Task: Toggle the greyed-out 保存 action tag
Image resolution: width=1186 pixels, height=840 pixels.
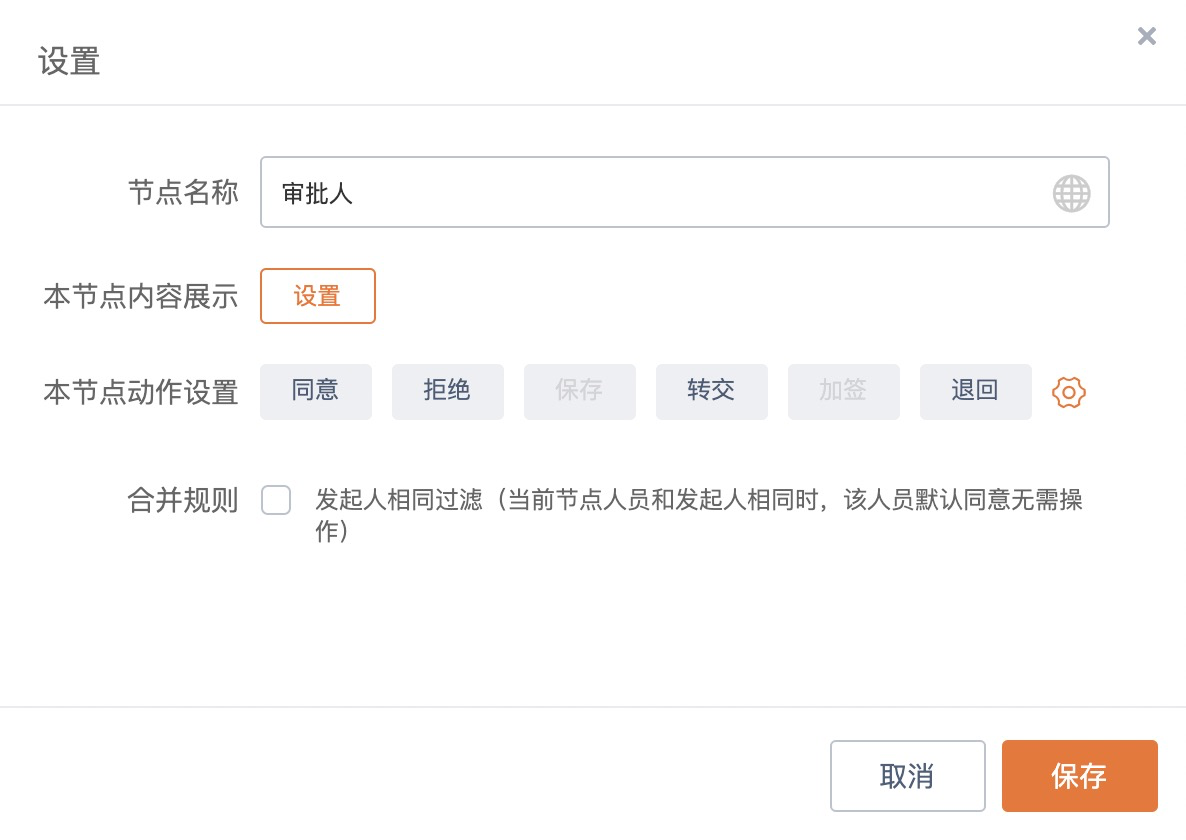Action: click(580, 391)
